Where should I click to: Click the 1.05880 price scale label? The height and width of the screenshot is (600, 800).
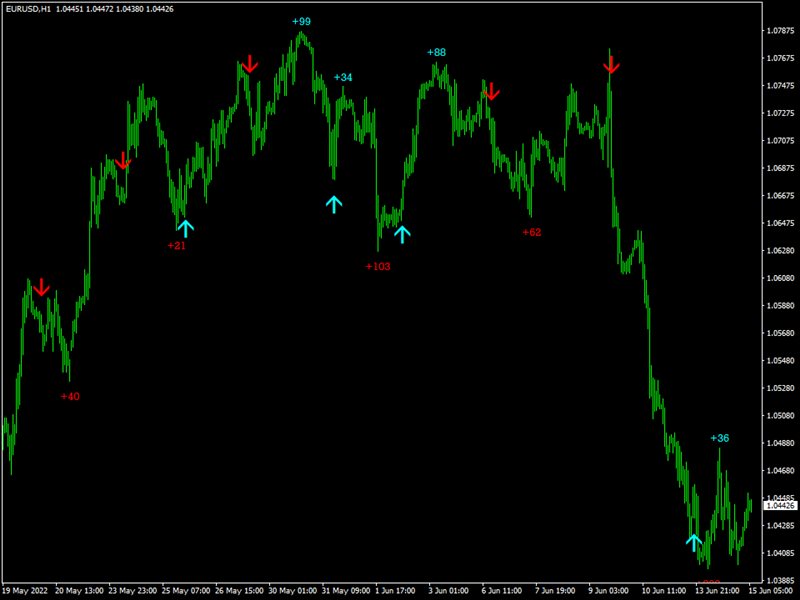(x=781, y=306)
